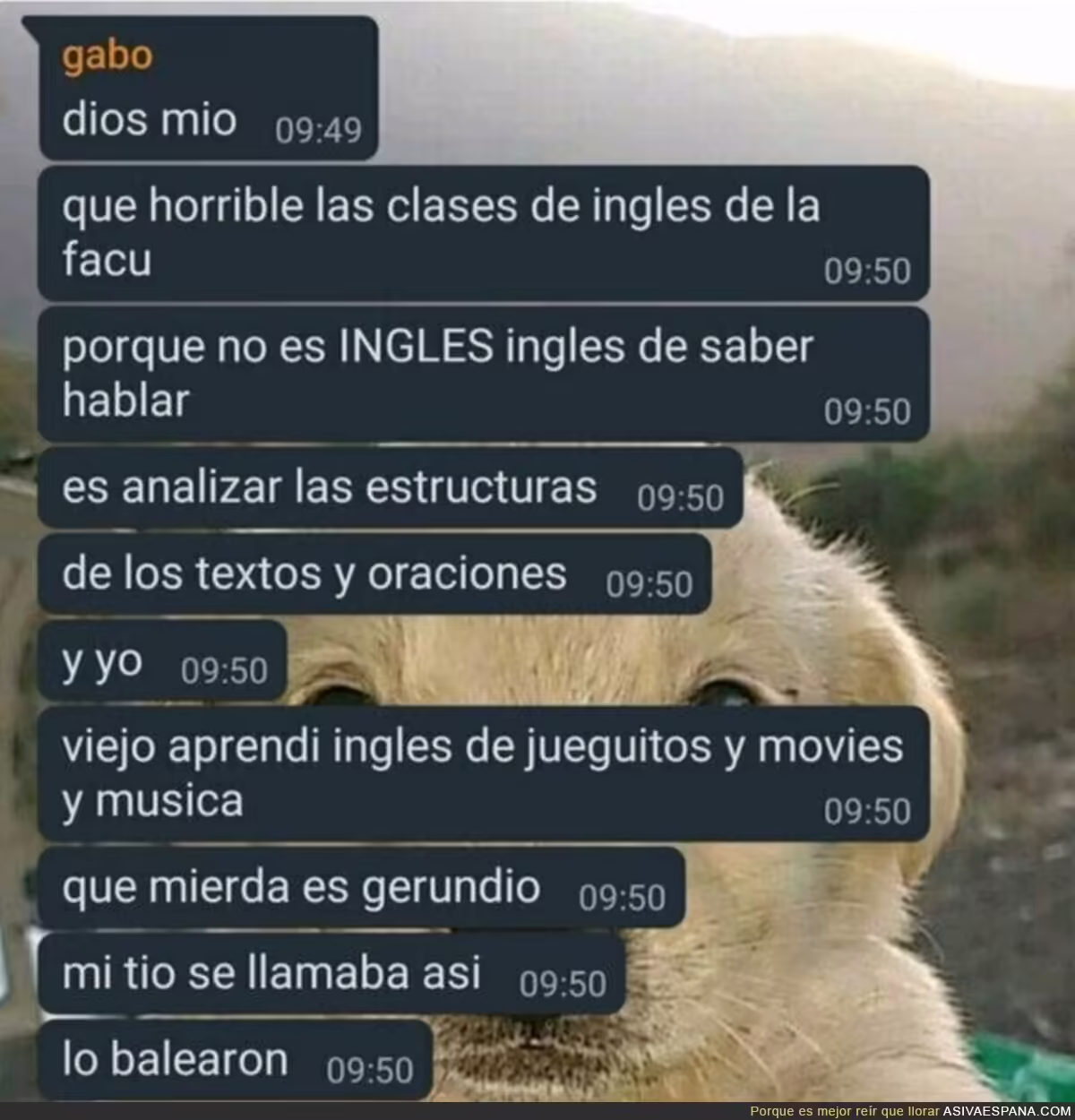Click the word INGLES in capital letters
The image size is (1075, 1120).
pos(417,348)
